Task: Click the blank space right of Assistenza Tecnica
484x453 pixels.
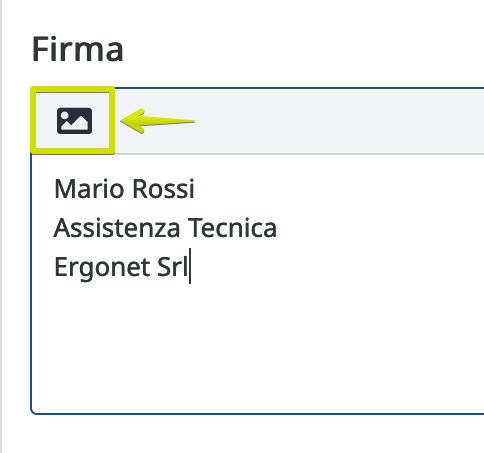Action: pos(380,228)
